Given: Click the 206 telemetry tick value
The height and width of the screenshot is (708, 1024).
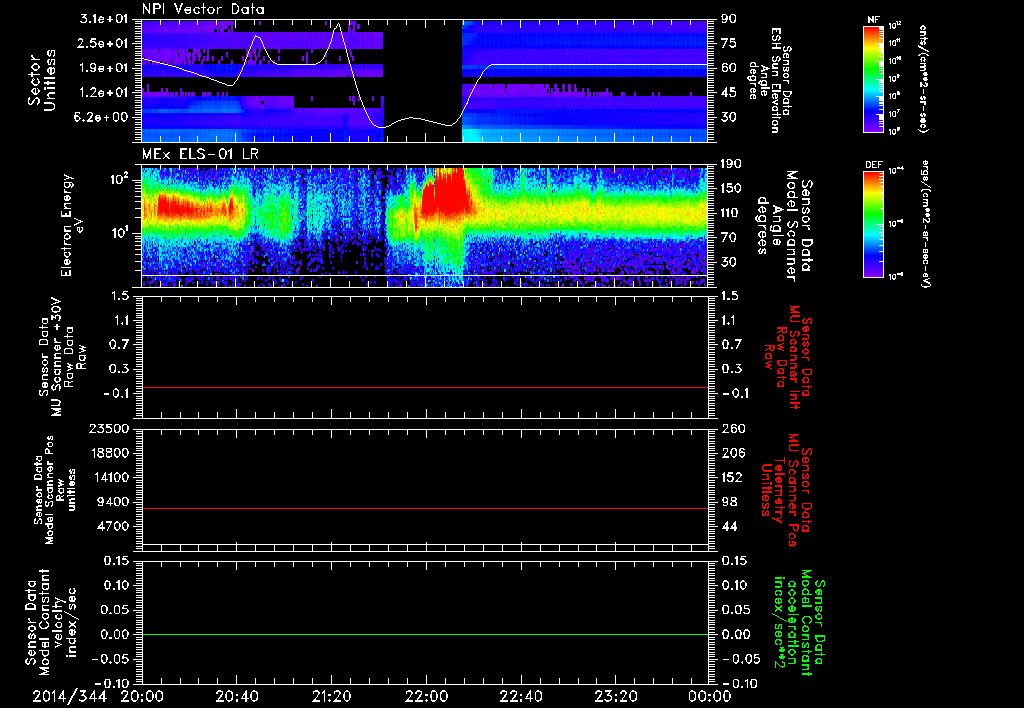Looking at the screenshot, I should tap(732, 453).
